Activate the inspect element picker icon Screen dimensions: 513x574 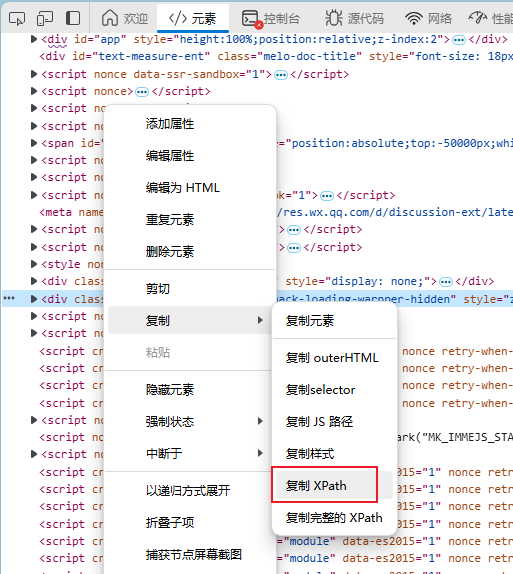(x=17, y=18)
